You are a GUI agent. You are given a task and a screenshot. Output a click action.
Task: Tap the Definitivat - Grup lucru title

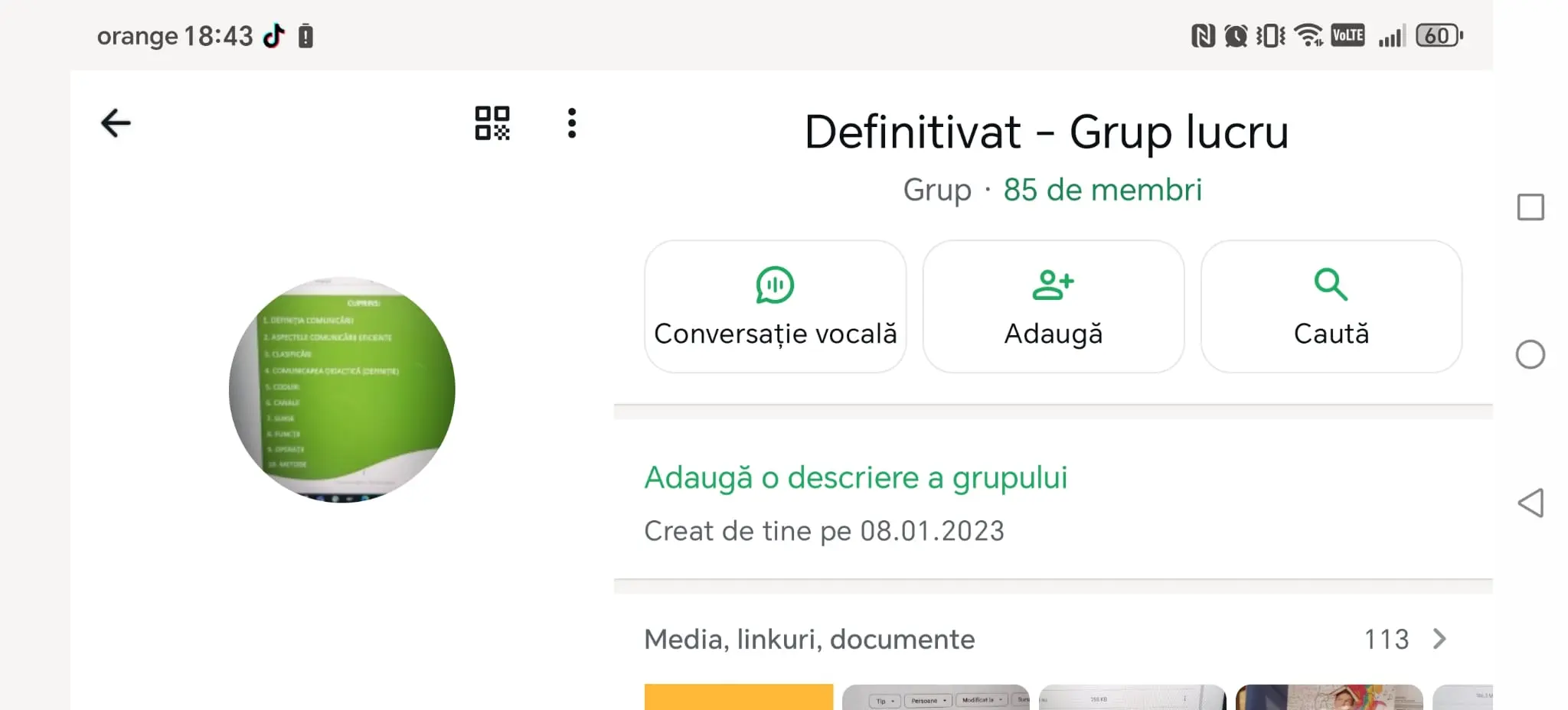coord(1047,132)
